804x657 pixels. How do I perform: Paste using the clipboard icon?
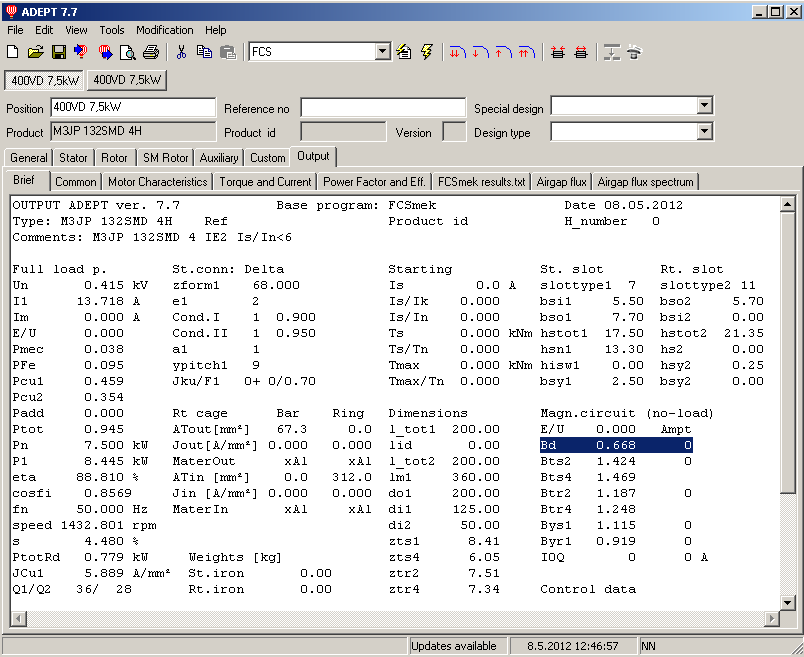coord(228,52)
